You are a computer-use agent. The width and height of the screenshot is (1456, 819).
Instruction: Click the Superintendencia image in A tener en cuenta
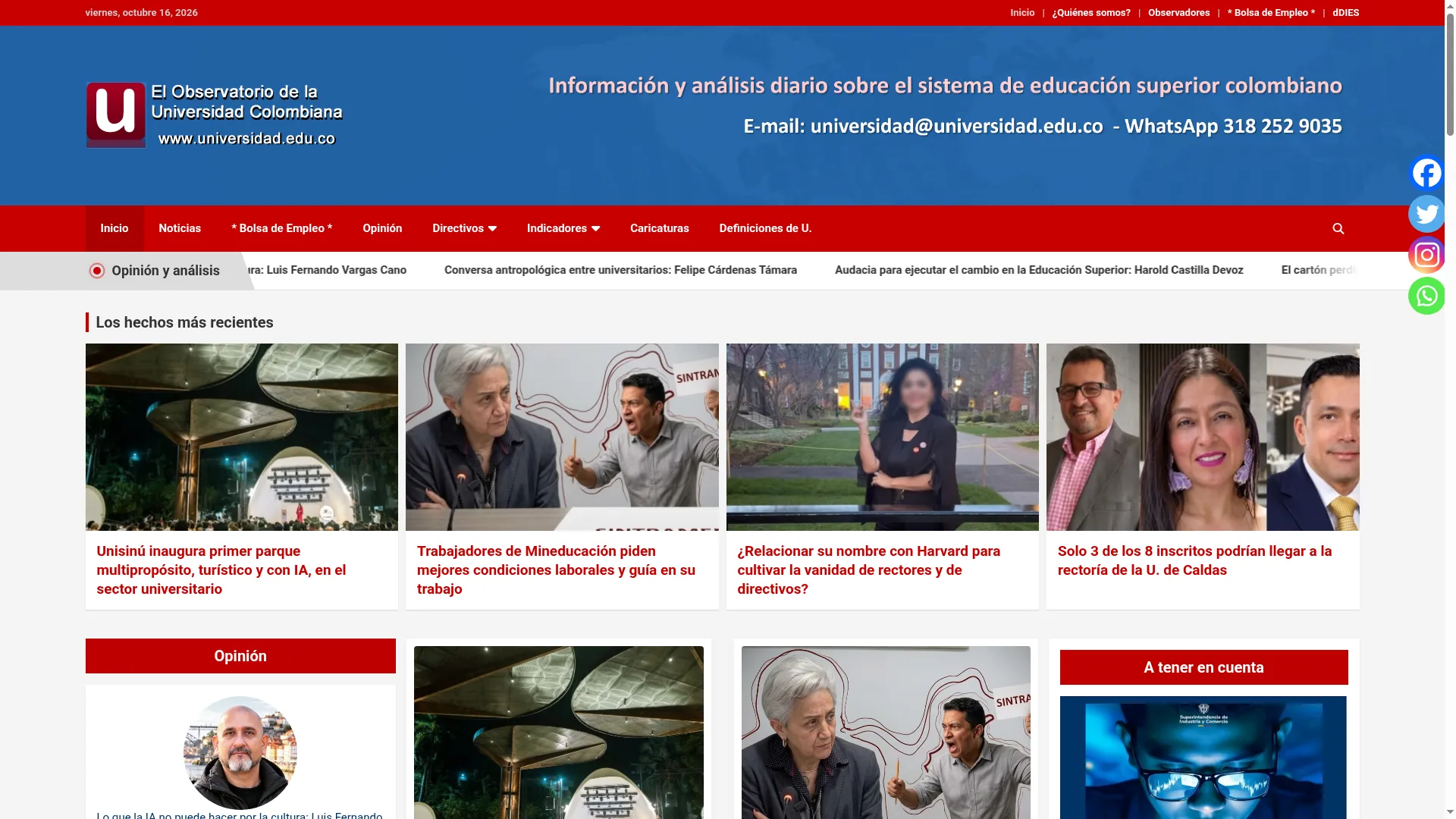(x=1203, y=758)
